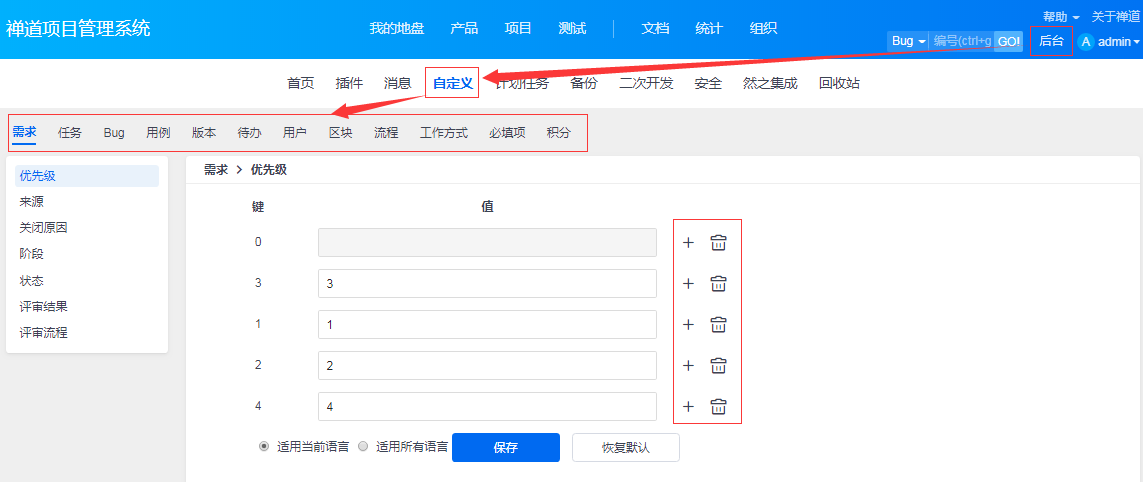Open the 然之集成 admin menu
The image size is (1143, 482).
click(x=771, y=83)
